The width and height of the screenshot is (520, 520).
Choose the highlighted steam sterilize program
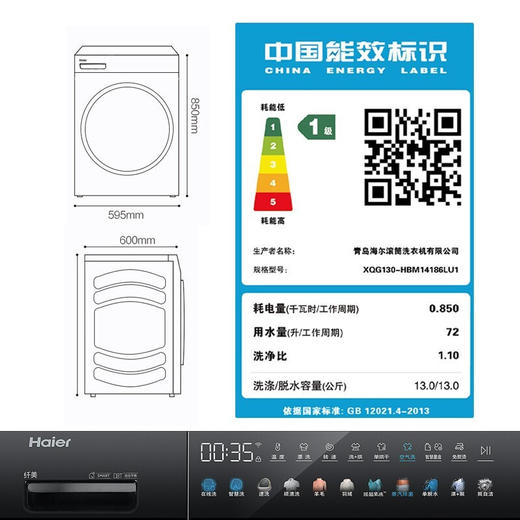402,487
